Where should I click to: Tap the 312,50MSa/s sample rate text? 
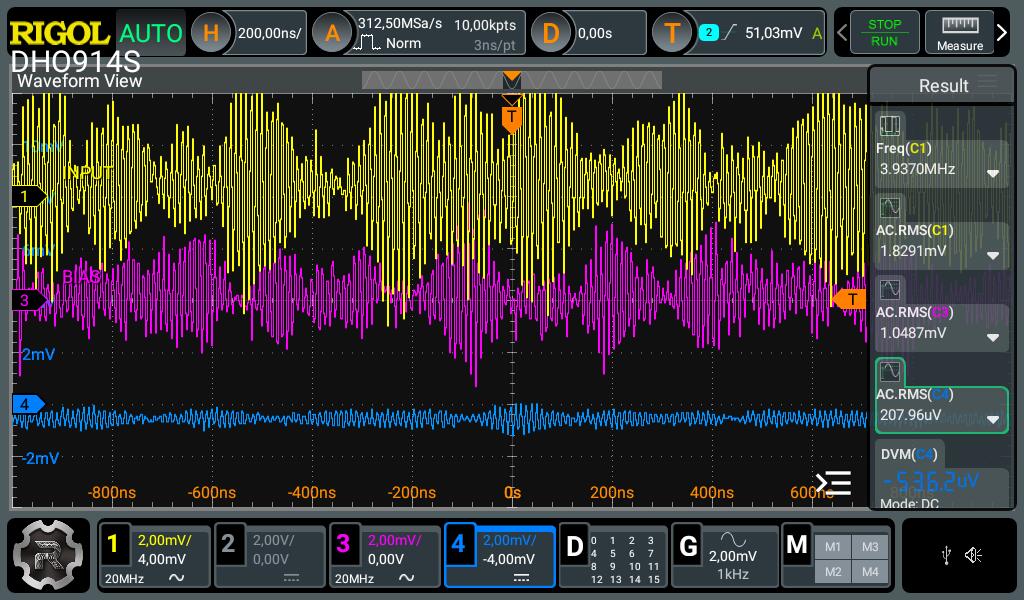tap(400, 24)
